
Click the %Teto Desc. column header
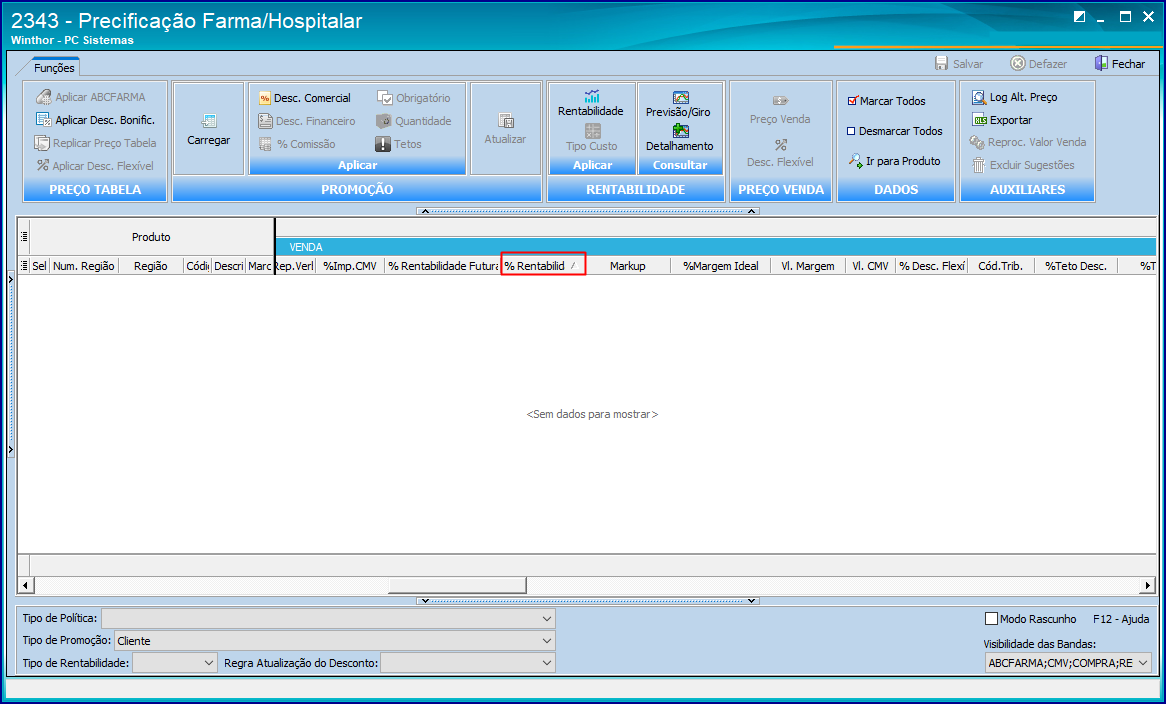[x=1075, y=265]
